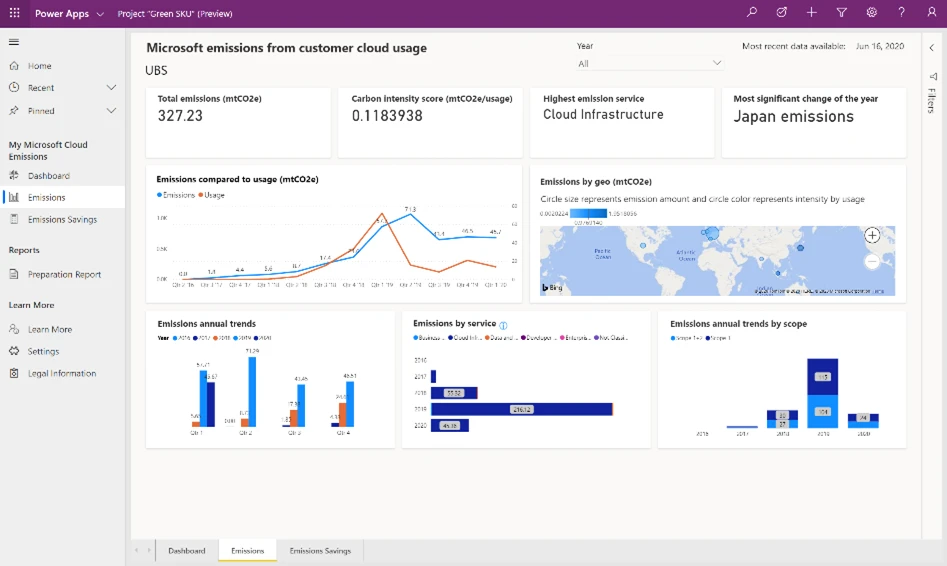Zoom in on the emissions map
The width and height of the screenshot is (947, 566).
point(872,235)
